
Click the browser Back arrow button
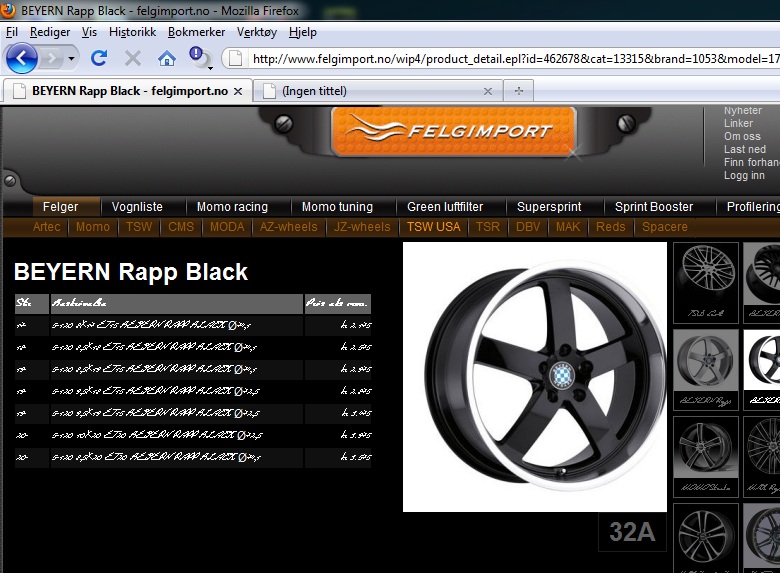[x=22, y=58]
